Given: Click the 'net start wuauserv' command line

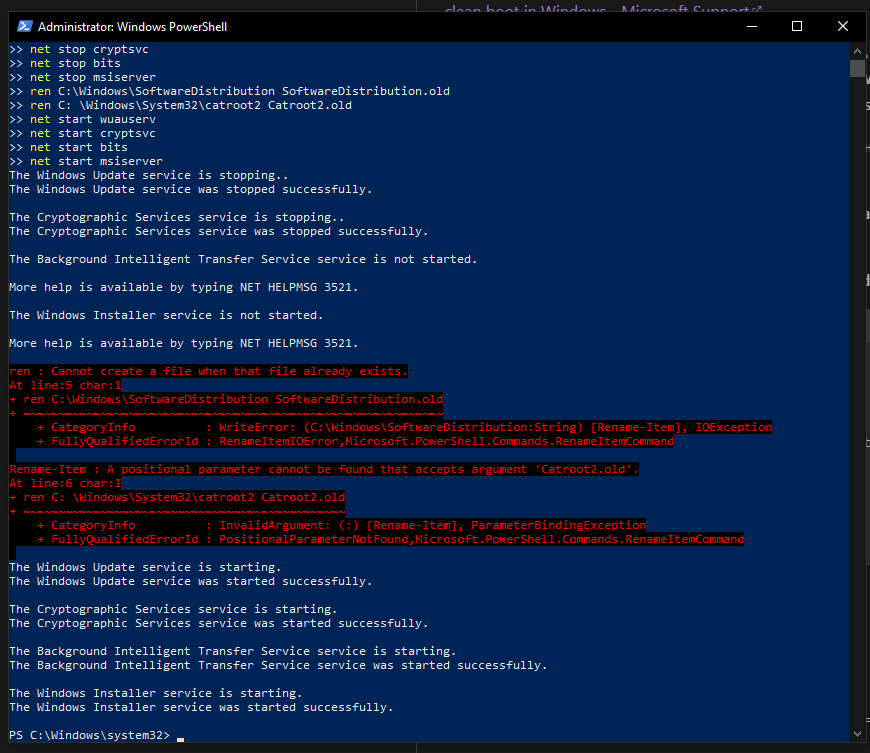Looking at the screenshot, I should coord(83,119).
